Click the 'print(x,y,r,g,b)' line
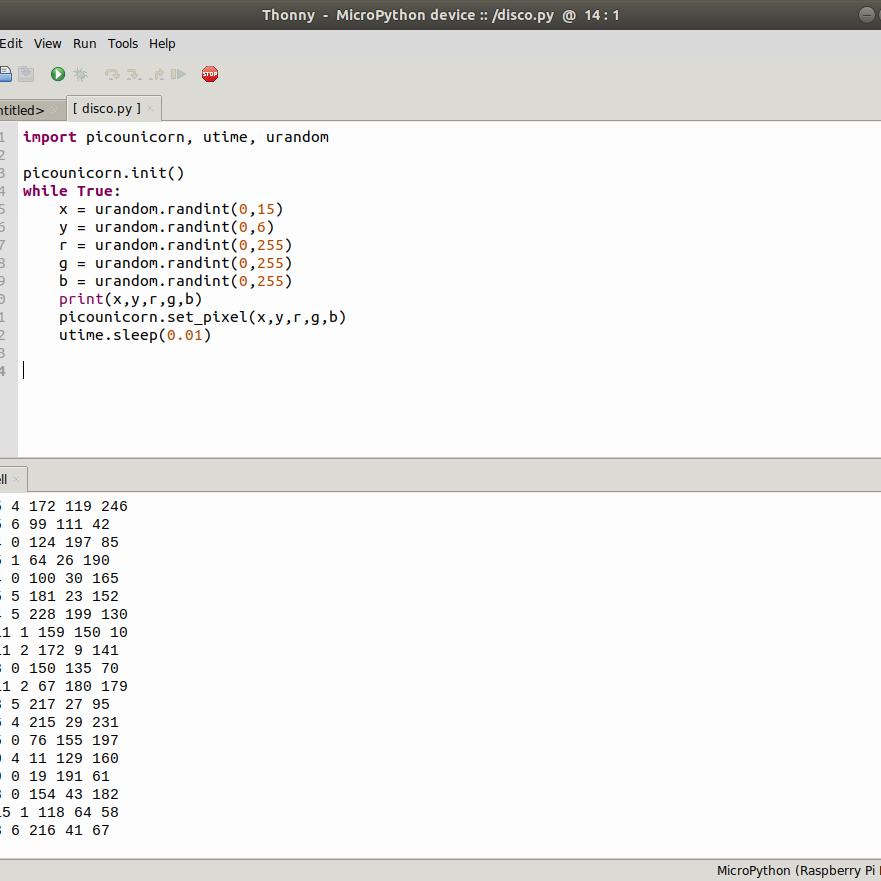This screenshot has width=881, height=881. [130, 299]
